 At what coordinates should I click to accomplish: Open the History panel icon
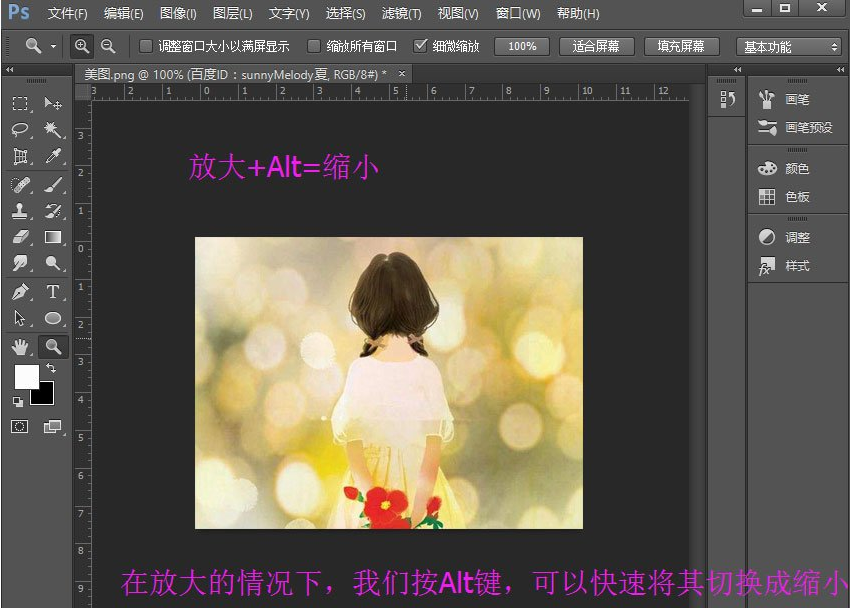727,99
